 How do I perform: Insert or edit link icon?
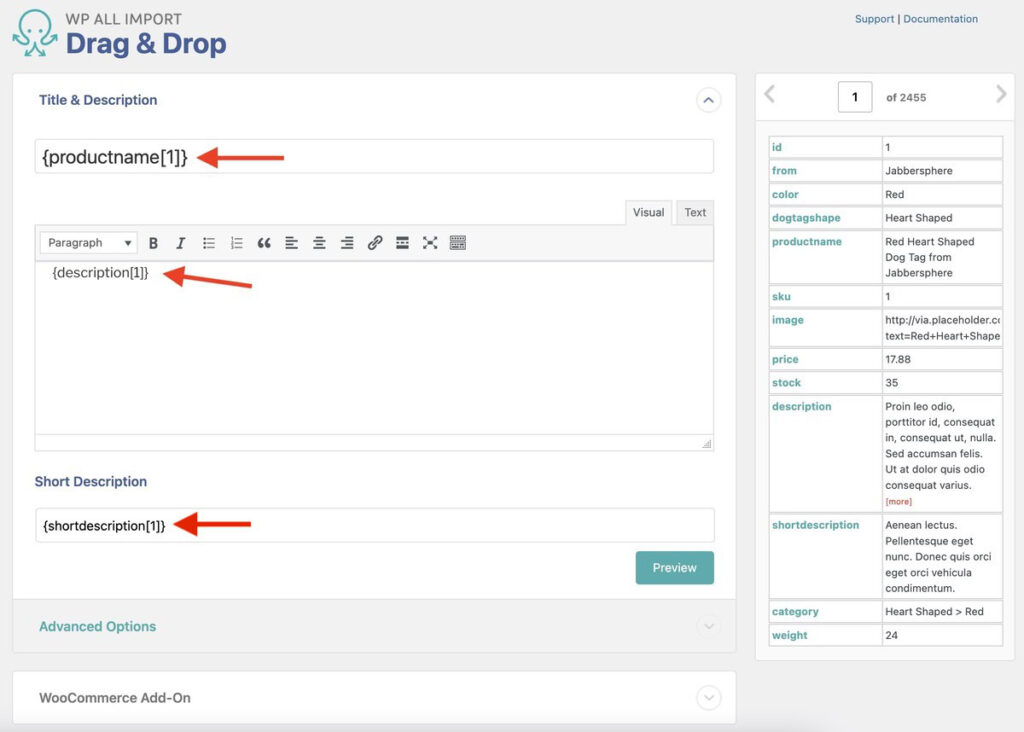(375, 243)
